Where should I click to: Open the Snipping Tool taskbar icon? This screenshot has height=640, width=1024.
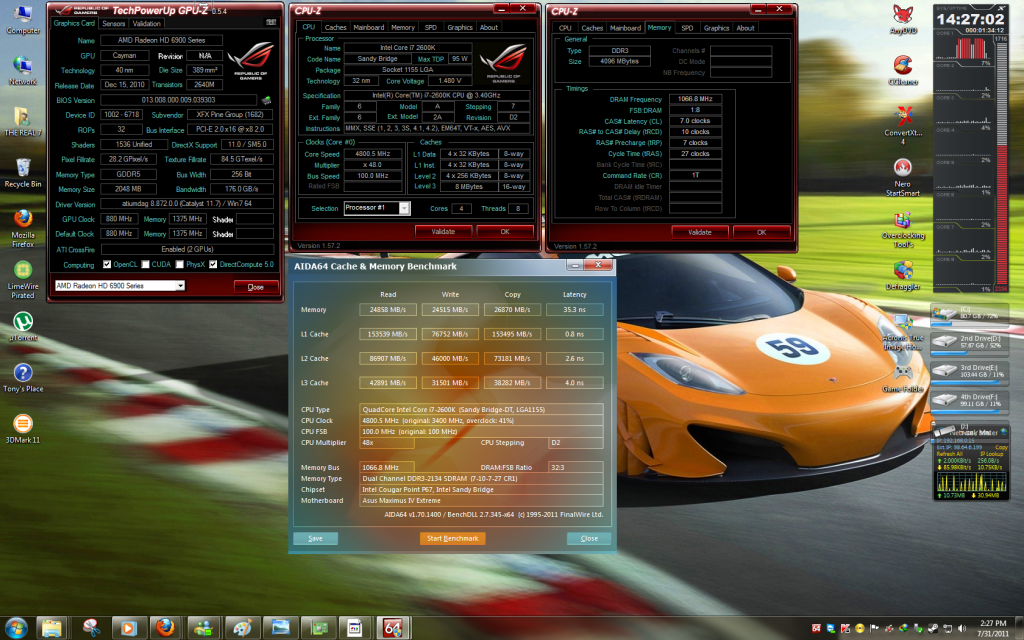91,628
